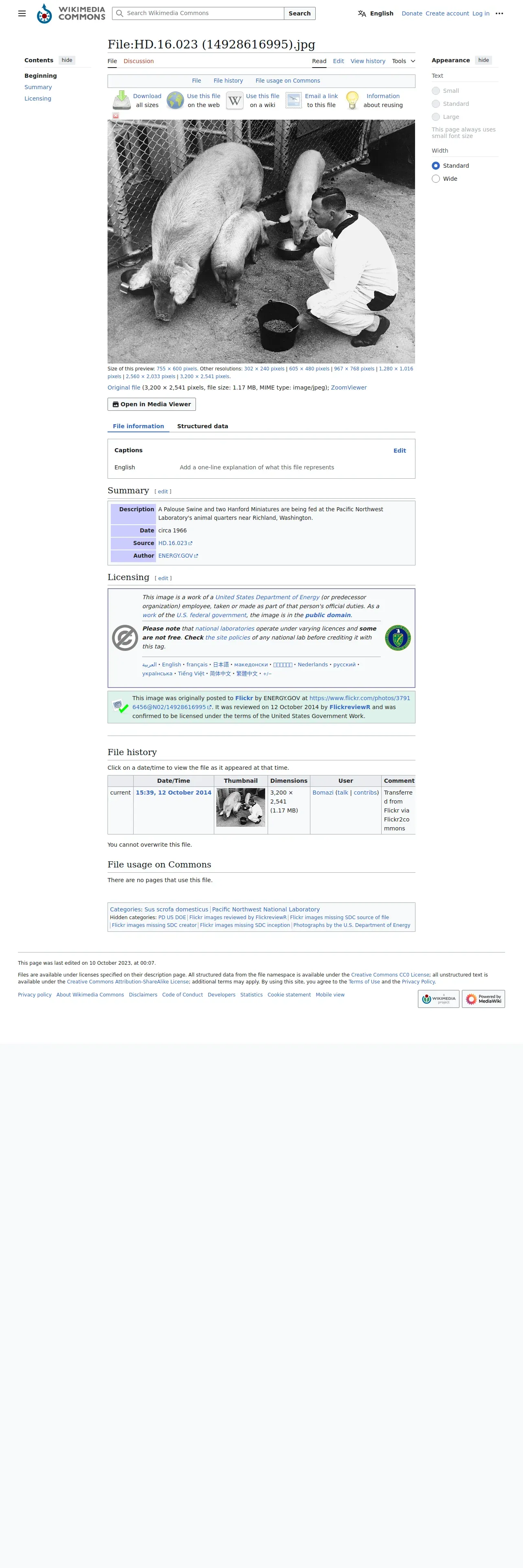Open the Bomazi user page link

coord(323,793)
